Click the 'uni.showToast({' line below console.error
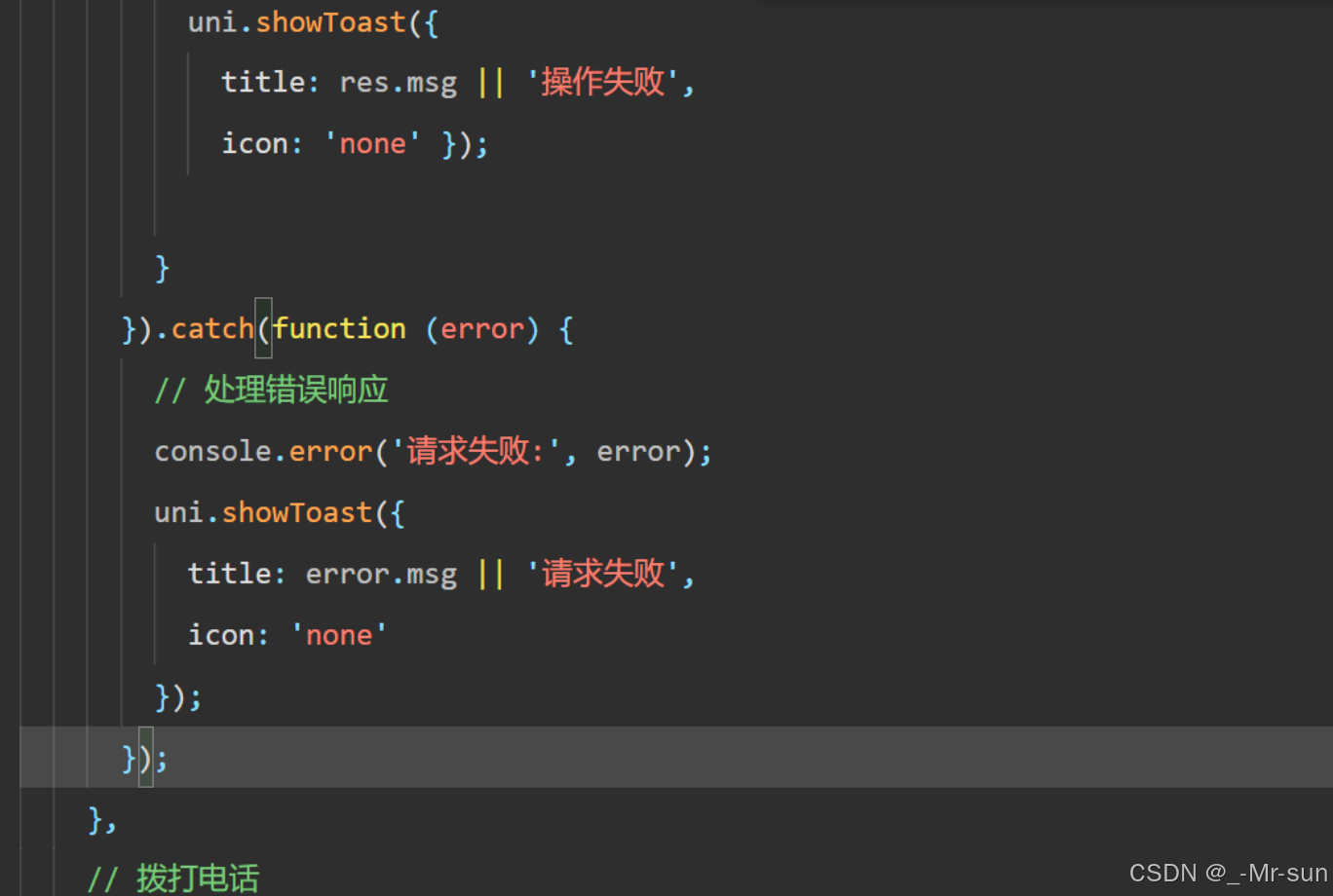Image resolution: width=1333 pixels, height=896 pixels. point(280,512)
